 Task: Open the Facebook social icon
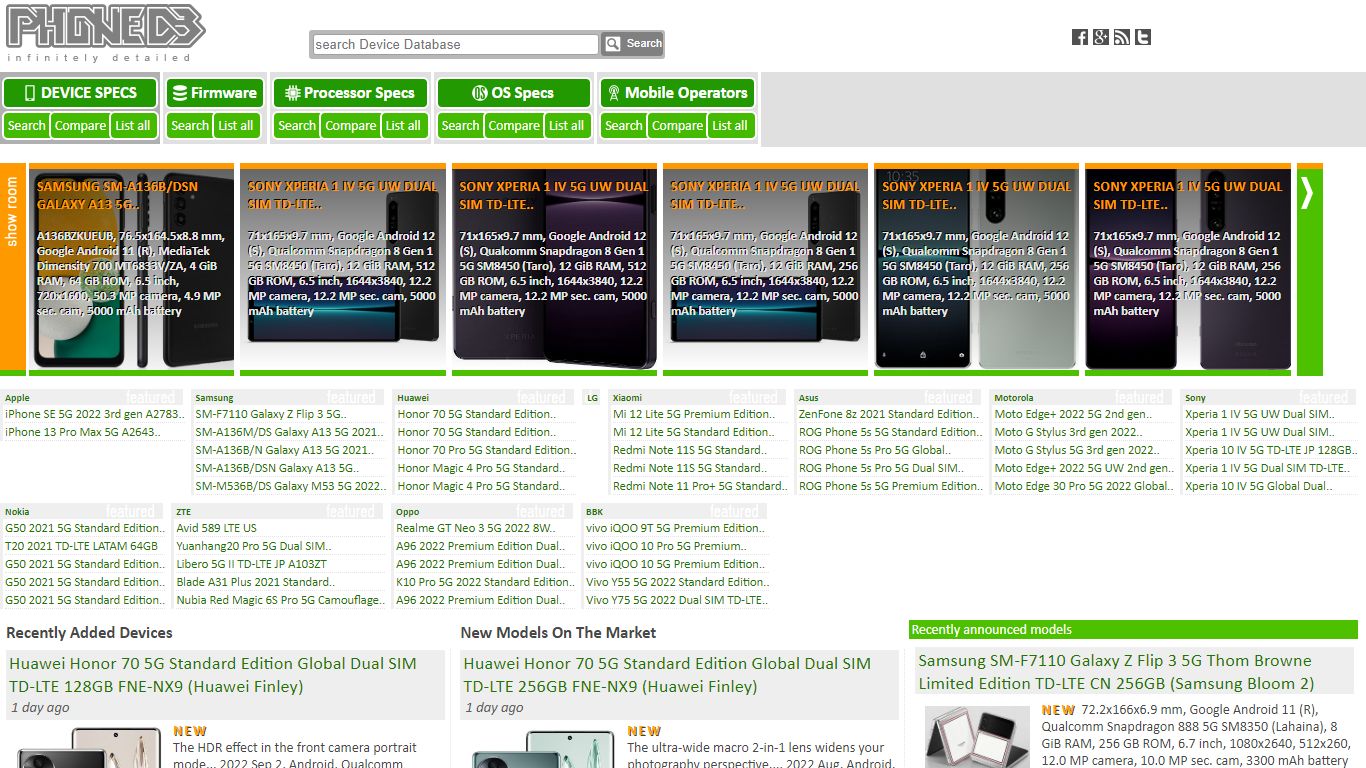coord(1080,37)
